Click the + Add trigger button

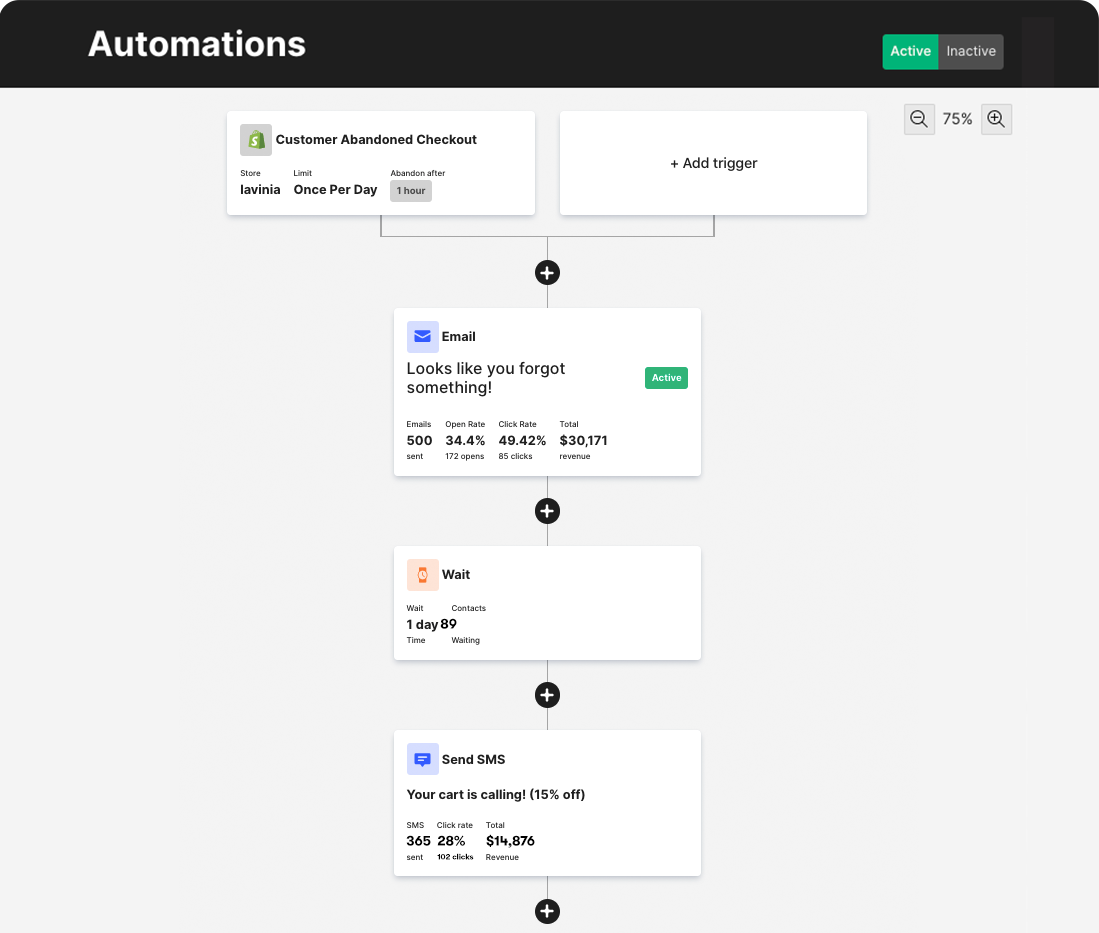713,163
